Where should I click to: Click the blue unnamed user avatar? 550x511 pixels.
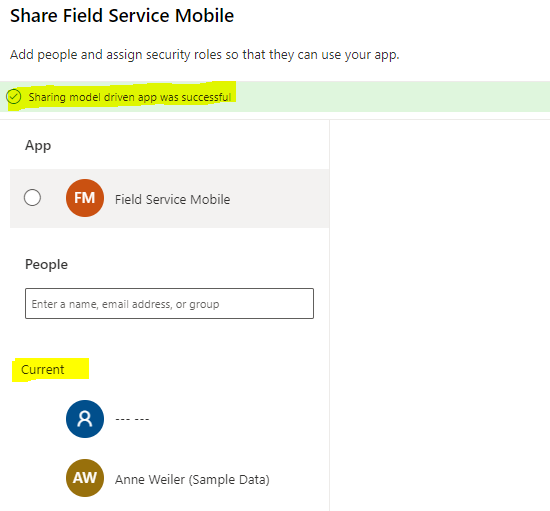point(85,419)
